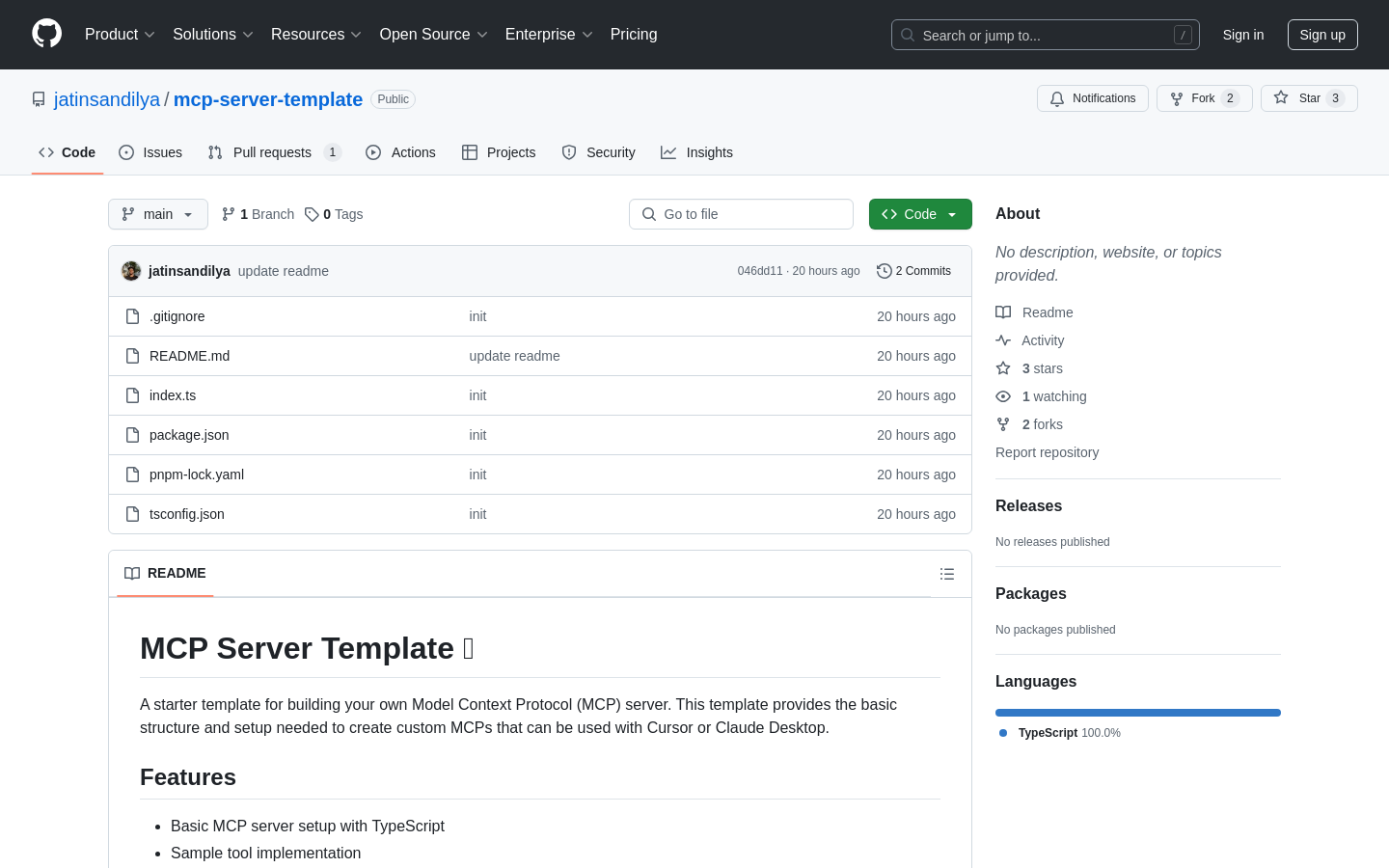Open the green Code dropdown button
1389x868 pixels.
(920, 214)
